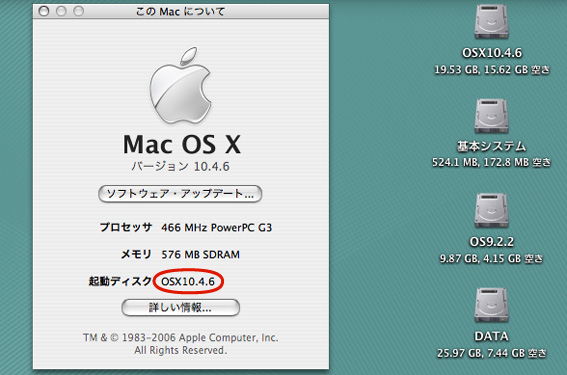
Task: Select the OS9.2.2 hard disk icon
Action: click(491, 211)
